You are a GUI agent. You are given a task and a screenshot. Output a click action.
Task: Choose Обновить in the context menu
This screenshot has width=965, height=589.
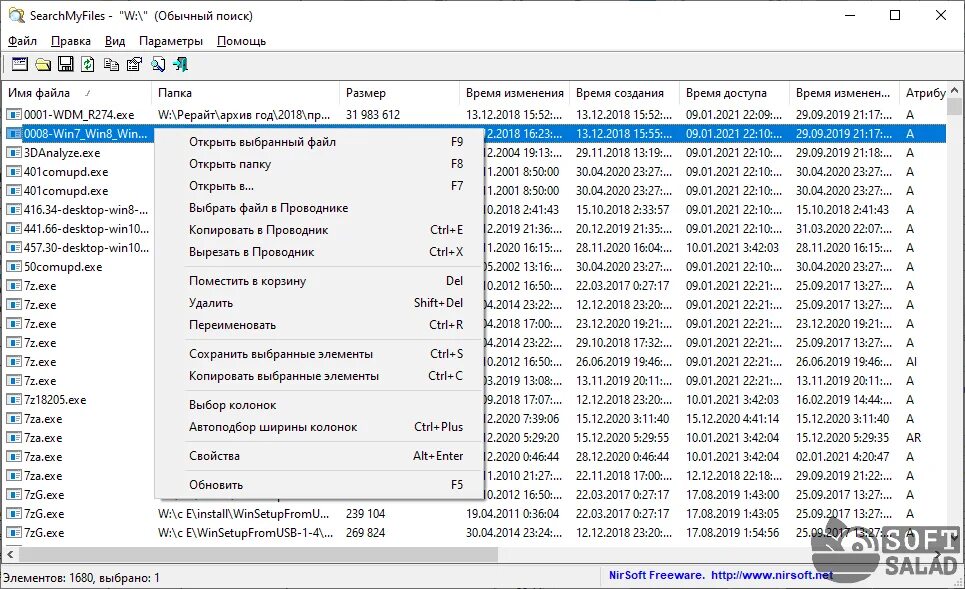pyautogui.click(x=318, y=485)
